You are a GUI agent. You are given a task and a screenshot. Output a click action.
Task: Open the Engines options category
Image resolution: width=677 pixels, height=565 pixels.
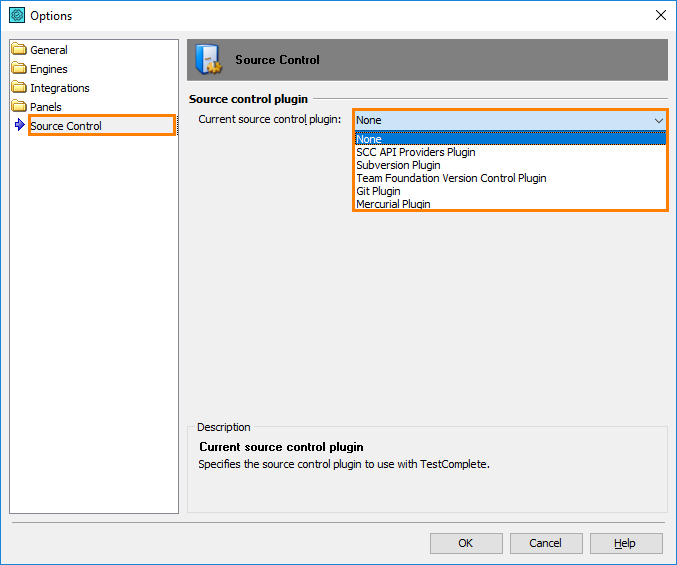coord(49,69)
